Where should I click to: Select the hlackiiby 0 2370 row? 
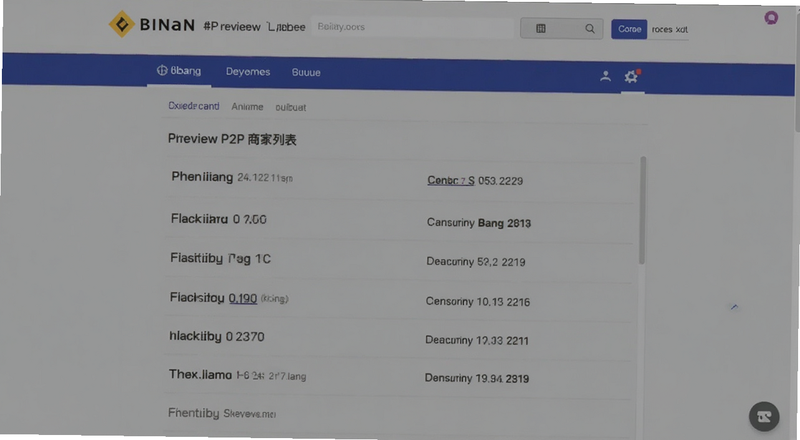[x=399, y=338]
